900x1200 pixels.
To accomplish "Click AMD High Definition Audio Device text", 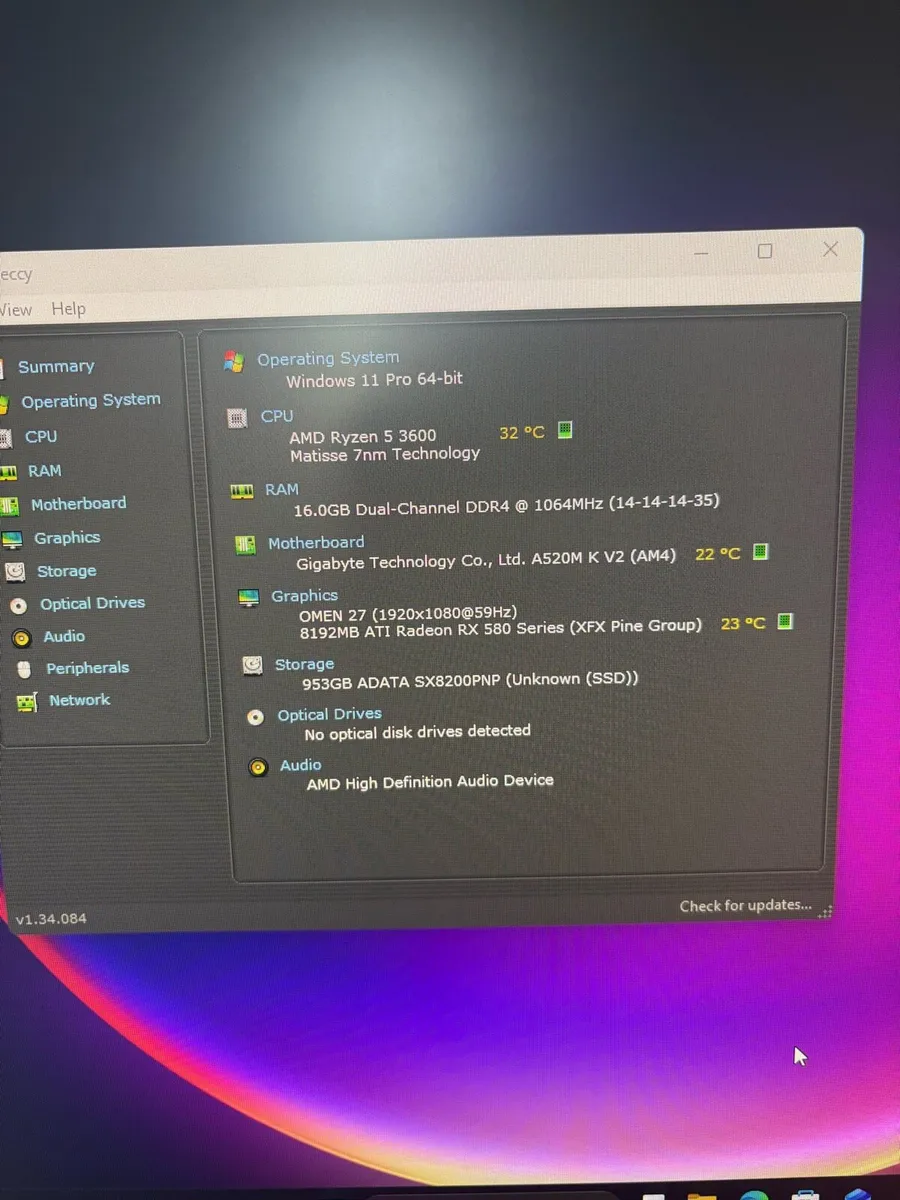I will tap(430, 783).
